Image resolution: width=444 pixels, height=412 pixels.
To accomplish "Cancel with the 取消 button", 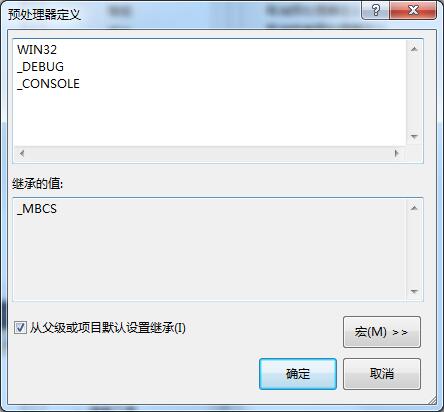I will click(382, 374).
